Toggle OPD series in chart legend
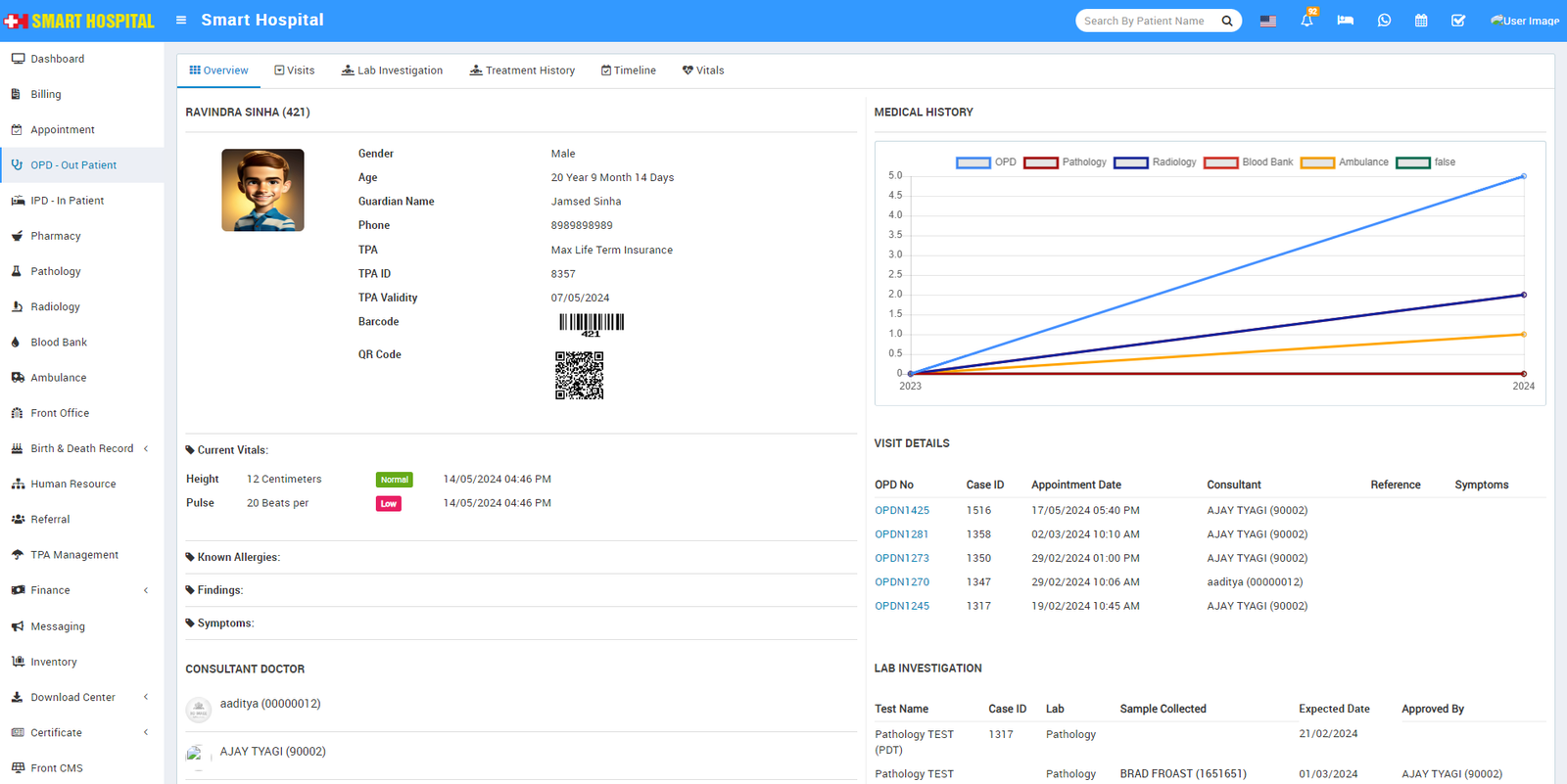Image resolution: width=1567 pixels, height=784 pixels. pos(986,162)
